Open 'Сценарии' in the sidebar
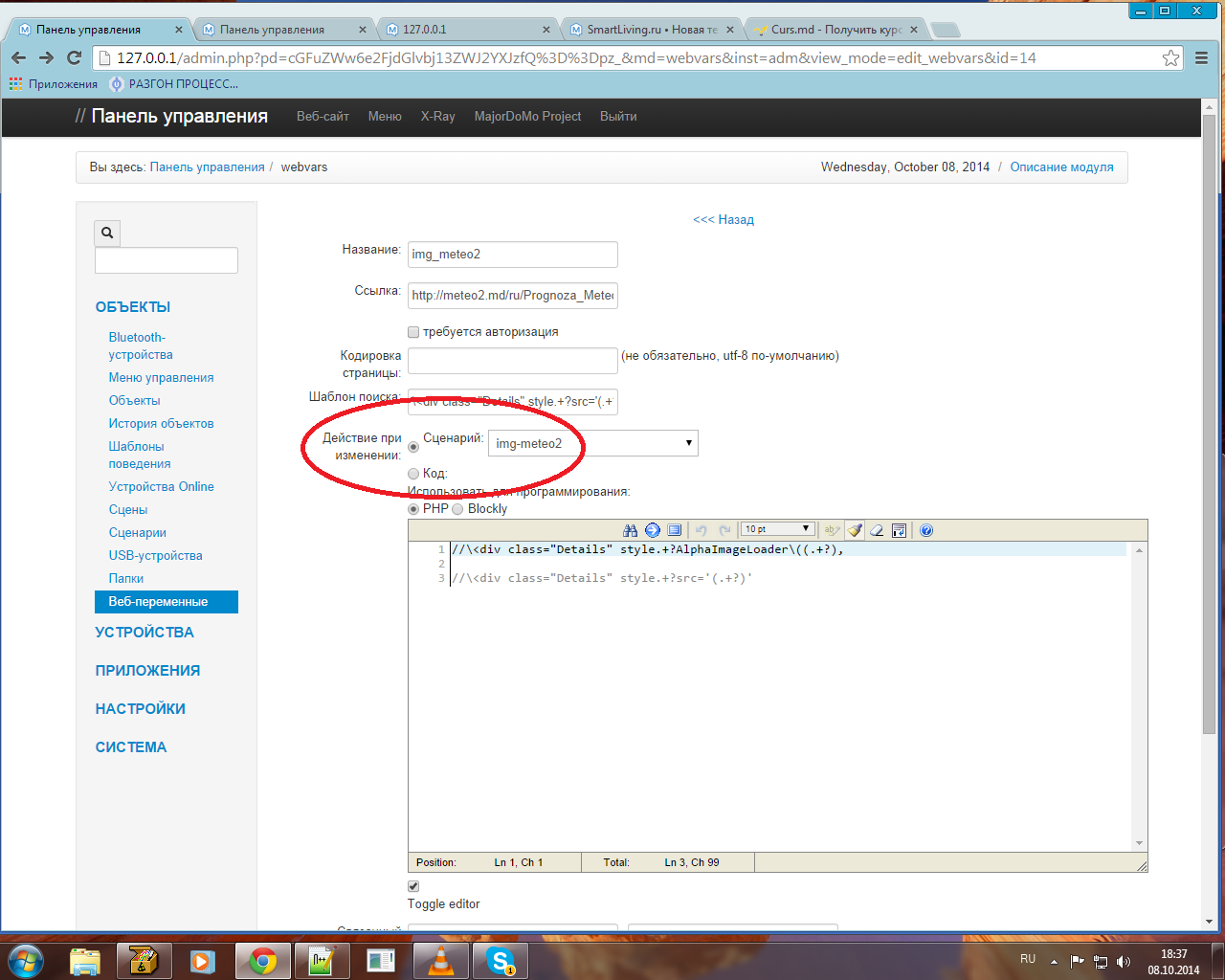Screen dimensions: 1225x980 coord(138,533)
